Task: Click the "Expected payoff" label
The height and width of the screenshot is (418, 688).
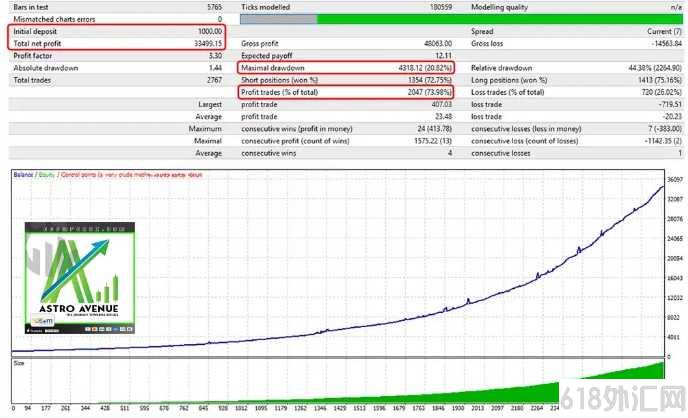Action: [267, 56]
